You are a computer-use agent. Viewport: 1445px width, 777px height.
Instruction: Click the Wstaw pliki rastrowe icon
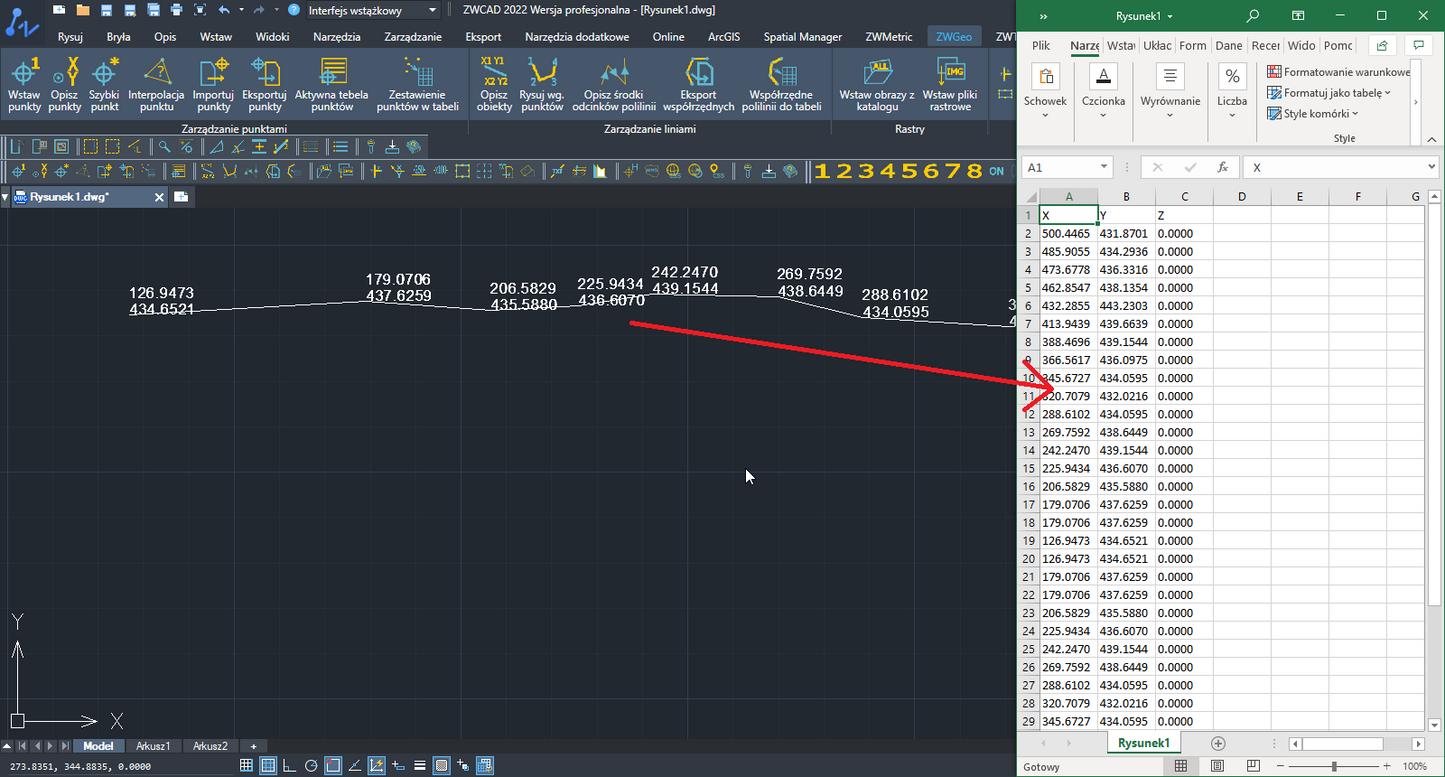(949, 84)
